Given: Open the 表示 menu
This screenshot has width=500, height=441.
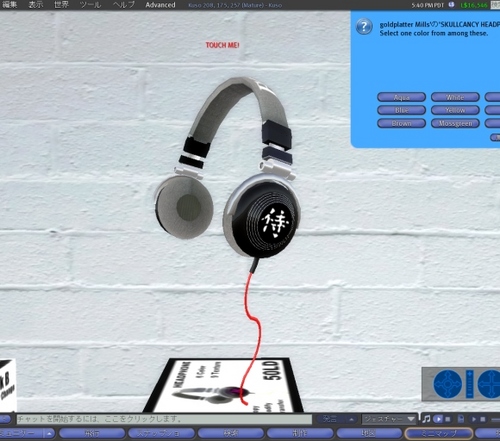Looking at the screenshot, I should [36, 5].
